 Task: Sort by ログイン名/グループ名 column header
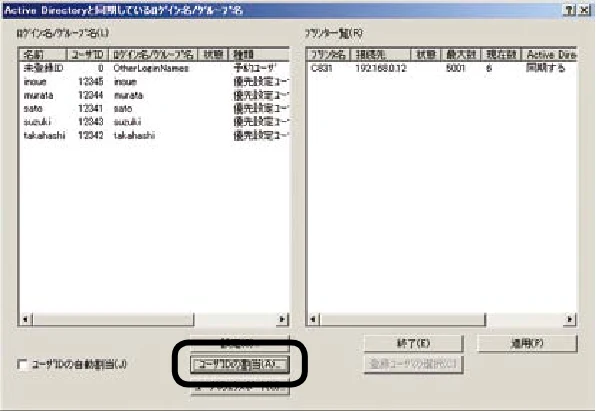click(x=153, y=54)
